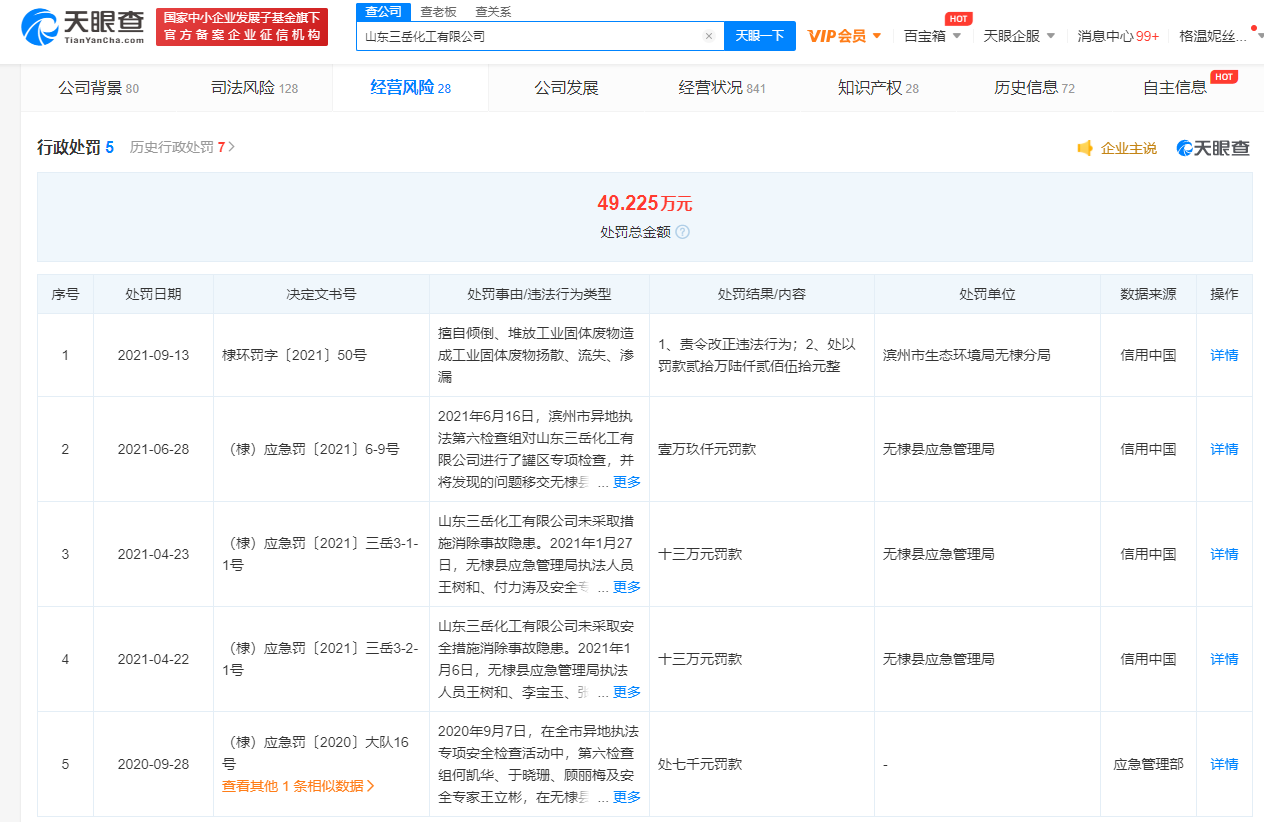Open the 知识产权 tab
The height and width of the screenshot is (822, 1264).
pyautogui.click(x=878, y=88)
